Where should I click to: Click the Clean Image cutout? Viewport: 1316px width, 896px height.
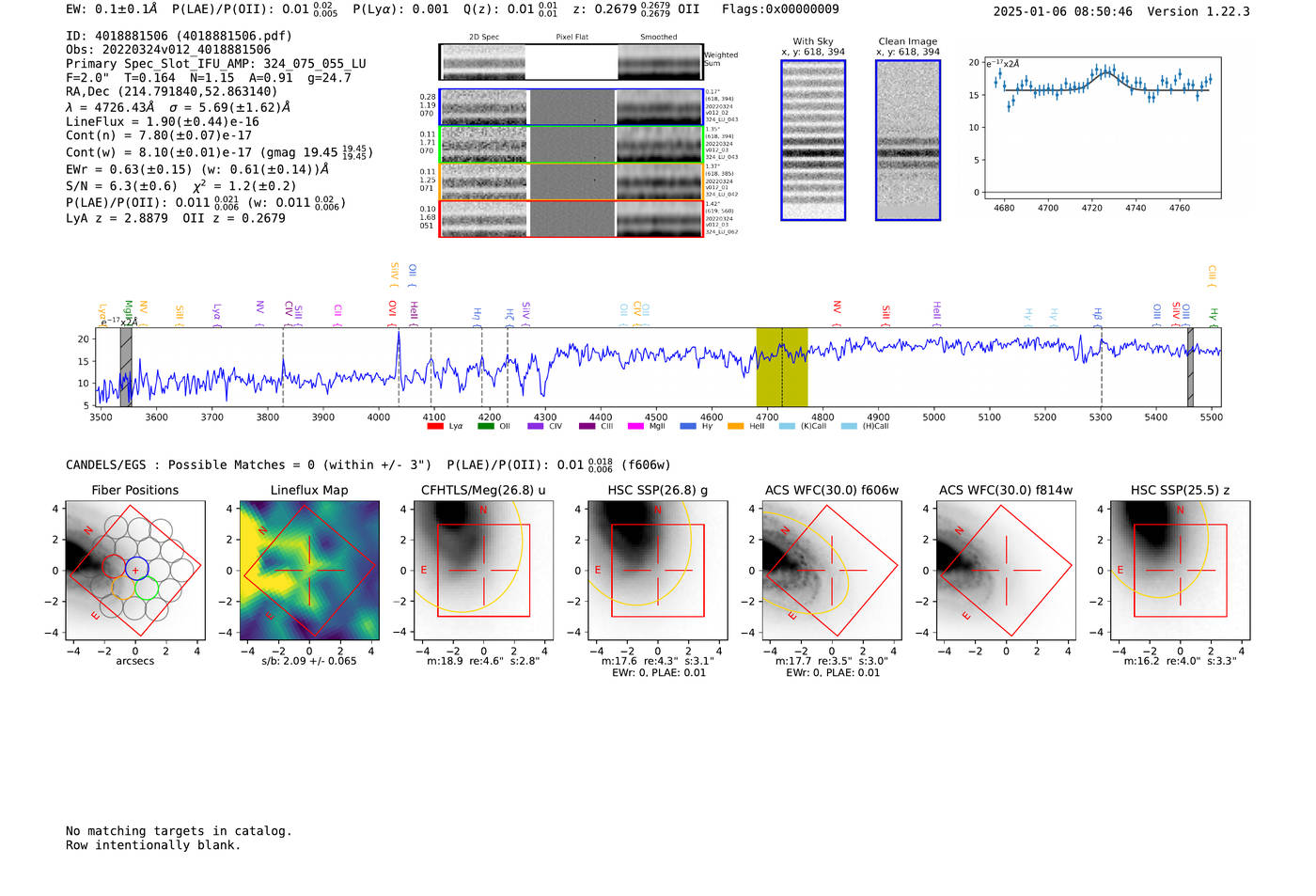coord(908,140)
